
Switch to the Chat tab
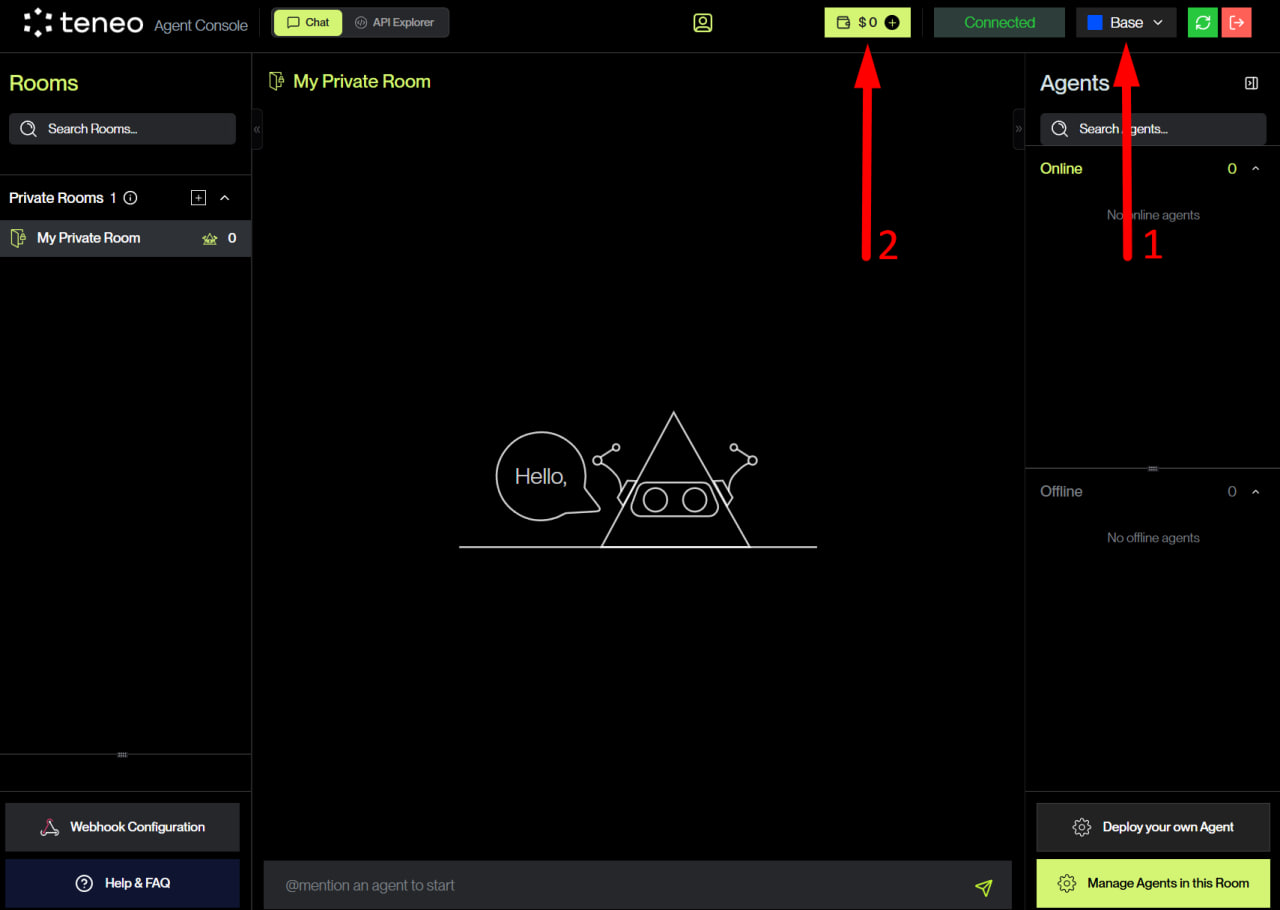coord(308,23)
